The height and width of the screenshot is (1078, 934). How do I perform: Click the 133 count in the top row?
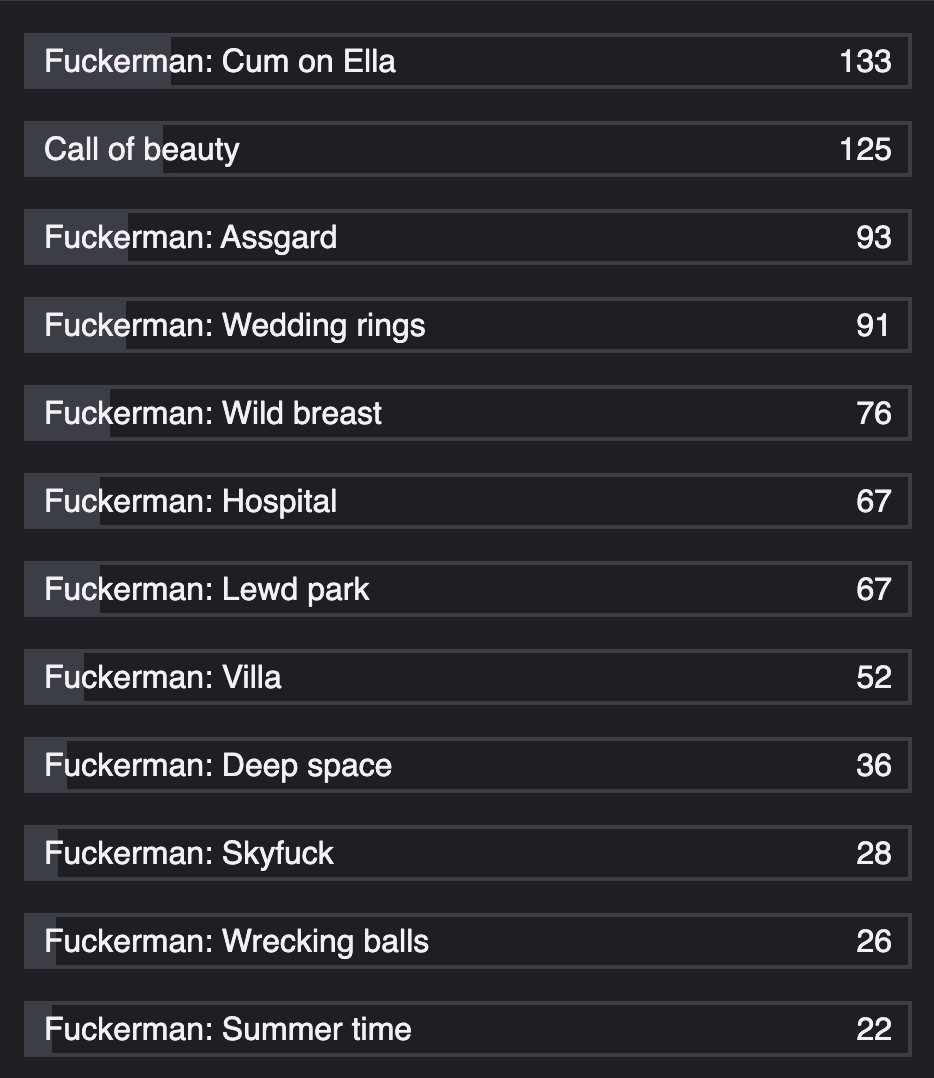(865, 61)
